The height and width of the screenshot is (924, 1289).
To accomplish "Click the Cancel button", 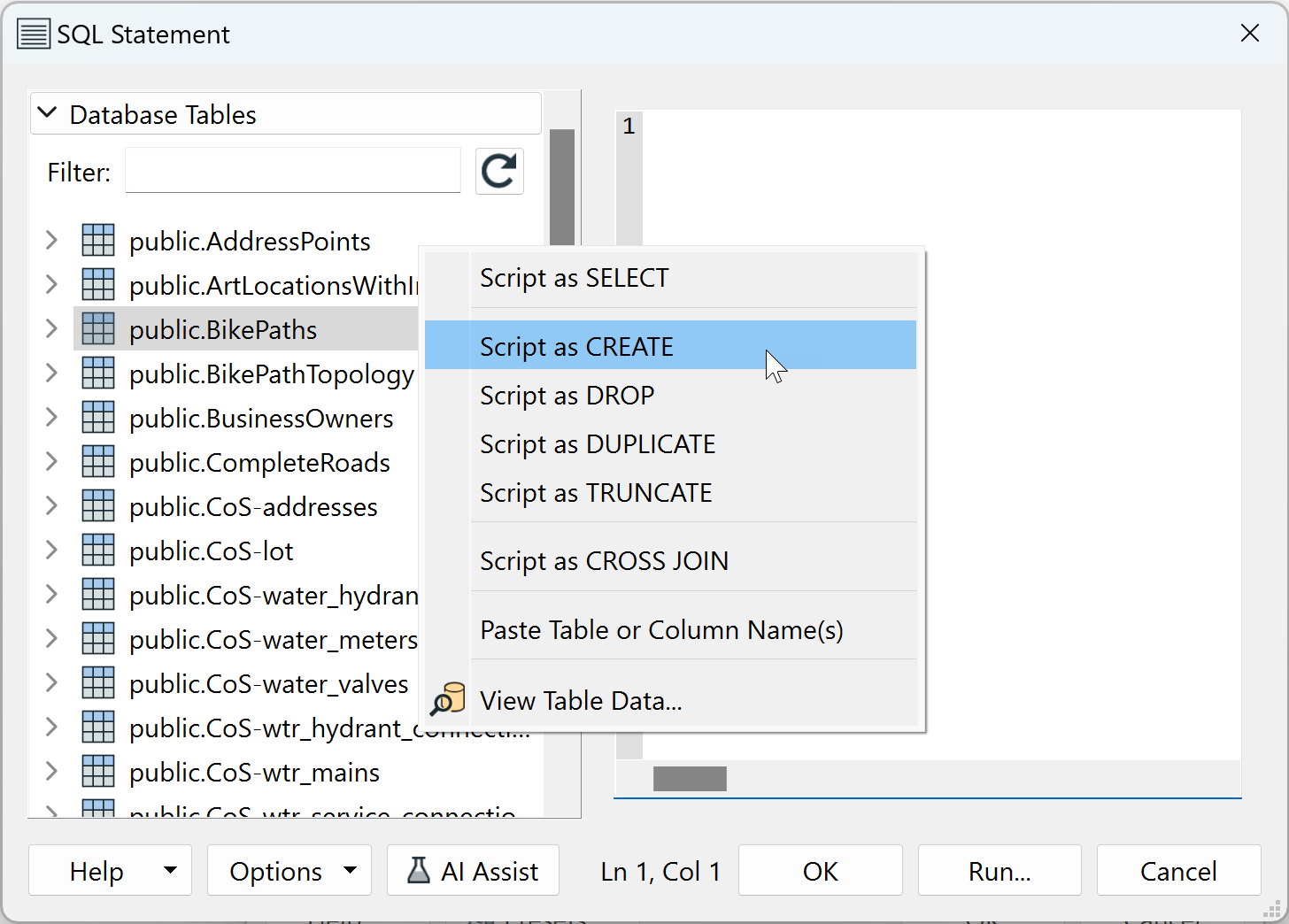I will click(1177, 871).
